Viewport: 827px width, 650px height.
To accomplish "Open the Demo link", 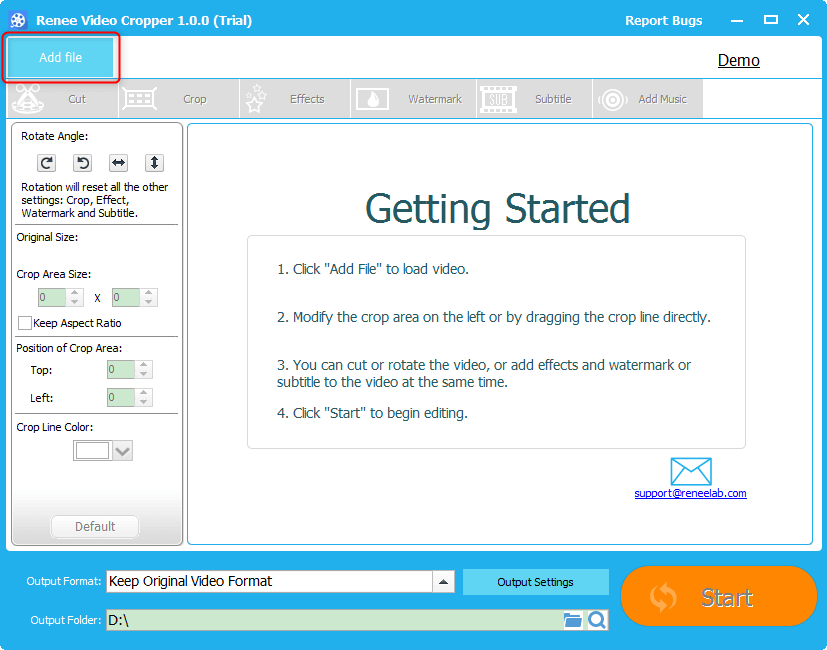I will pos(738,61).
